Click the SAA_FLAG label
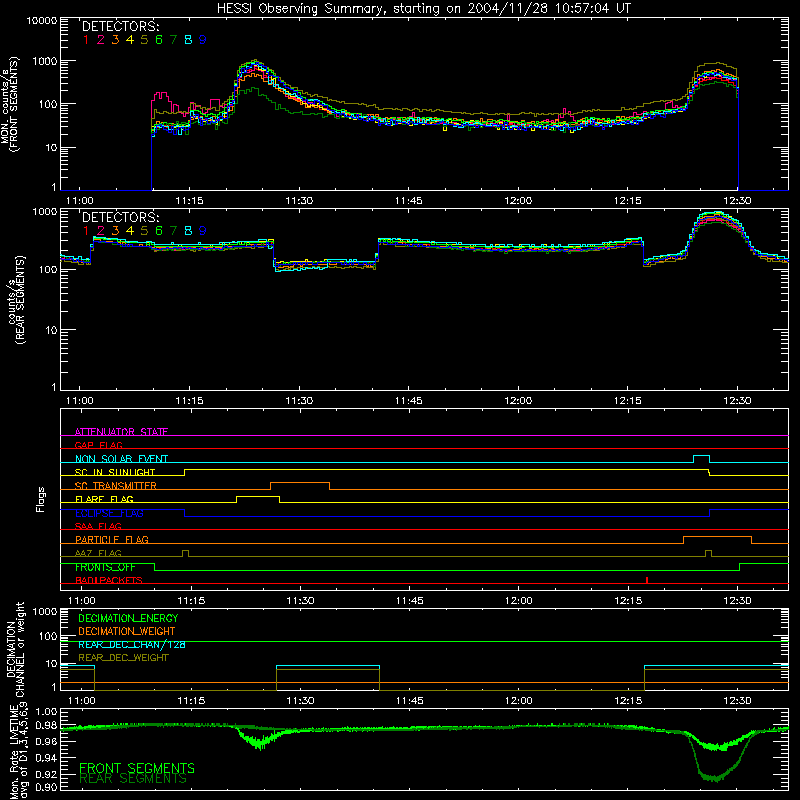The width and height of the screenshot is (800, 800). pyautogui.click(x=98, y=526)
